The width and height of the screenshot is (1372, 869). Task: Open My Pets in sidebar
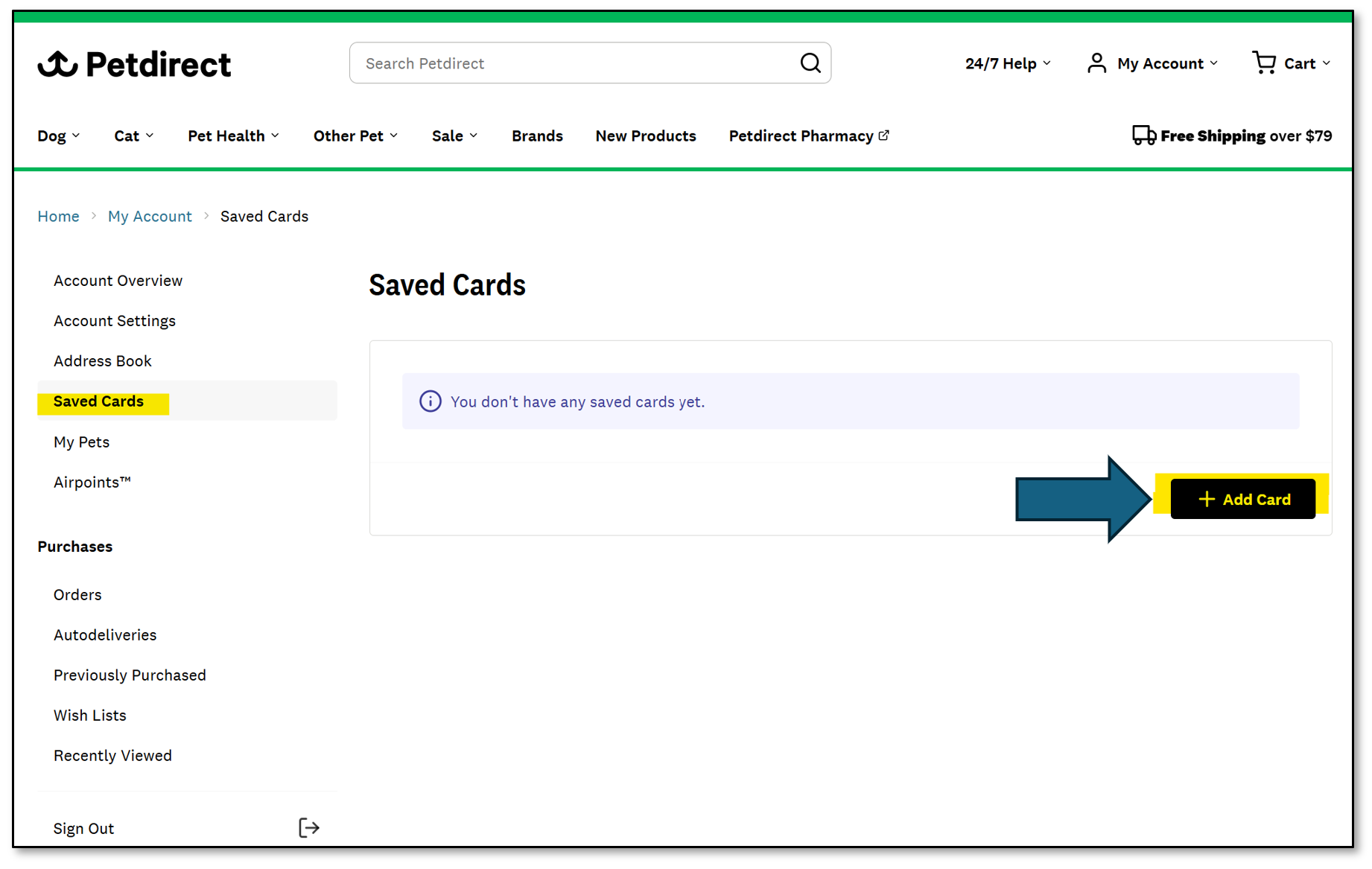(81, 442)
